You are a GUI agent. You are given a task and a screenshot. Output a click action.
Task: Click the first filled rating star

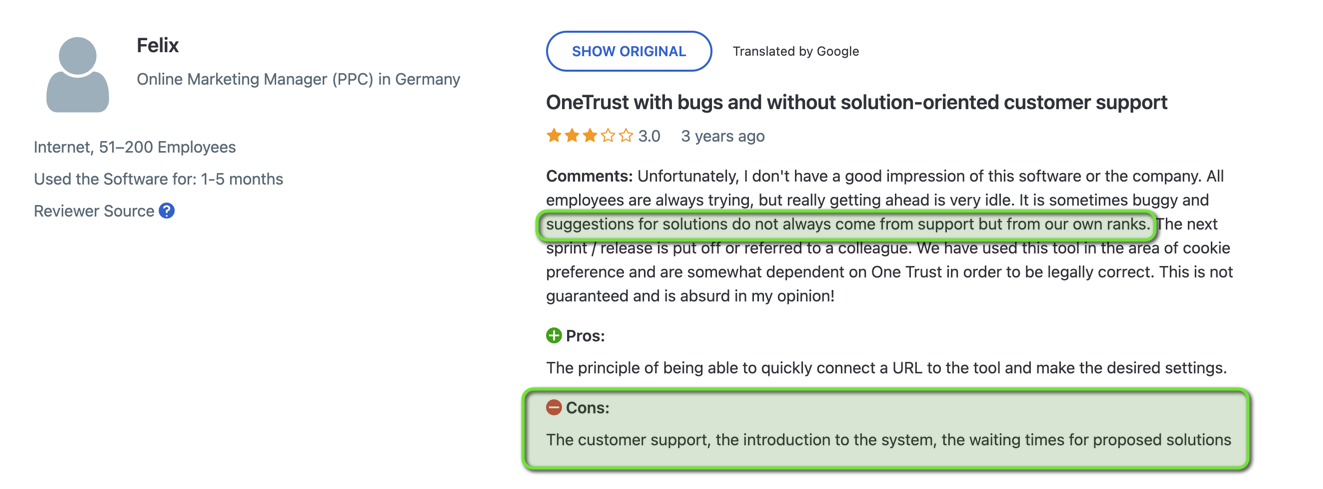click(554, 135)
